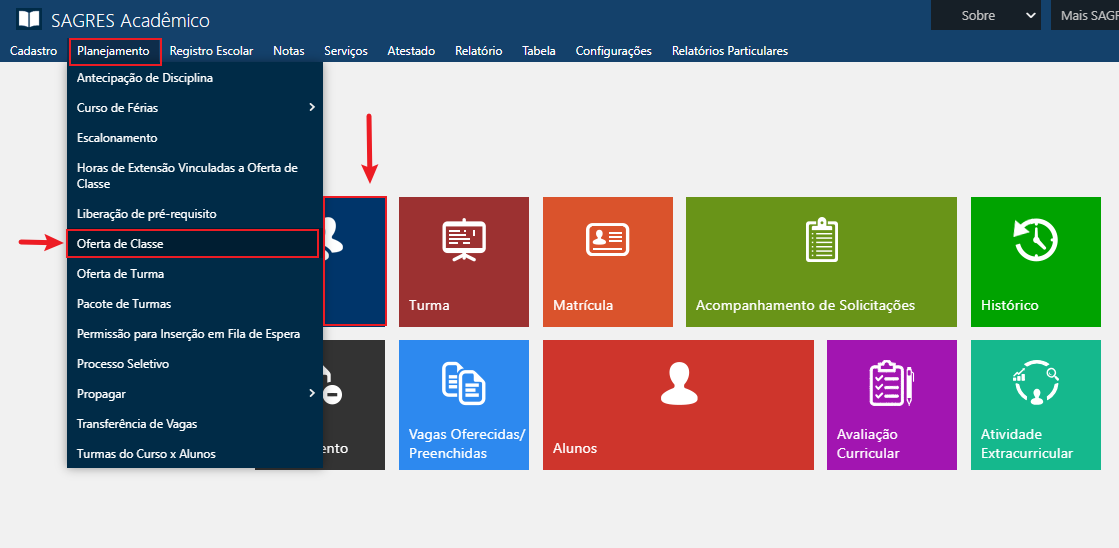Open the Turma presentation board tile icon
Viewport: 1119px width, 548px height.
pyautogui.click(x=463, y=241)
